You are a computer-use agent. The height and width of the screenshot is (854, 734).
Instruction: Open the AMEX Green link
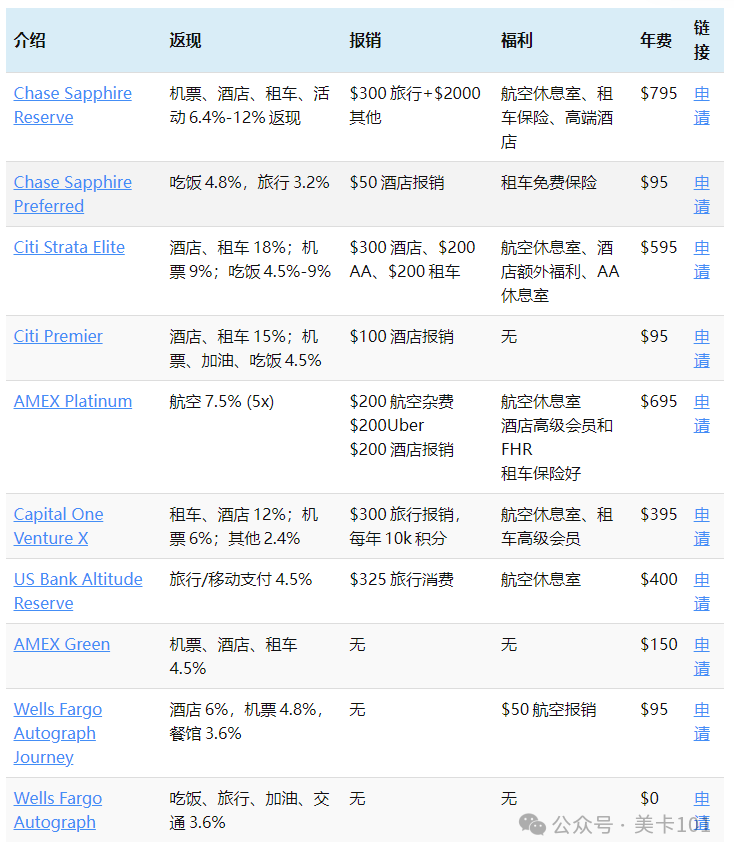coord(62,644)
